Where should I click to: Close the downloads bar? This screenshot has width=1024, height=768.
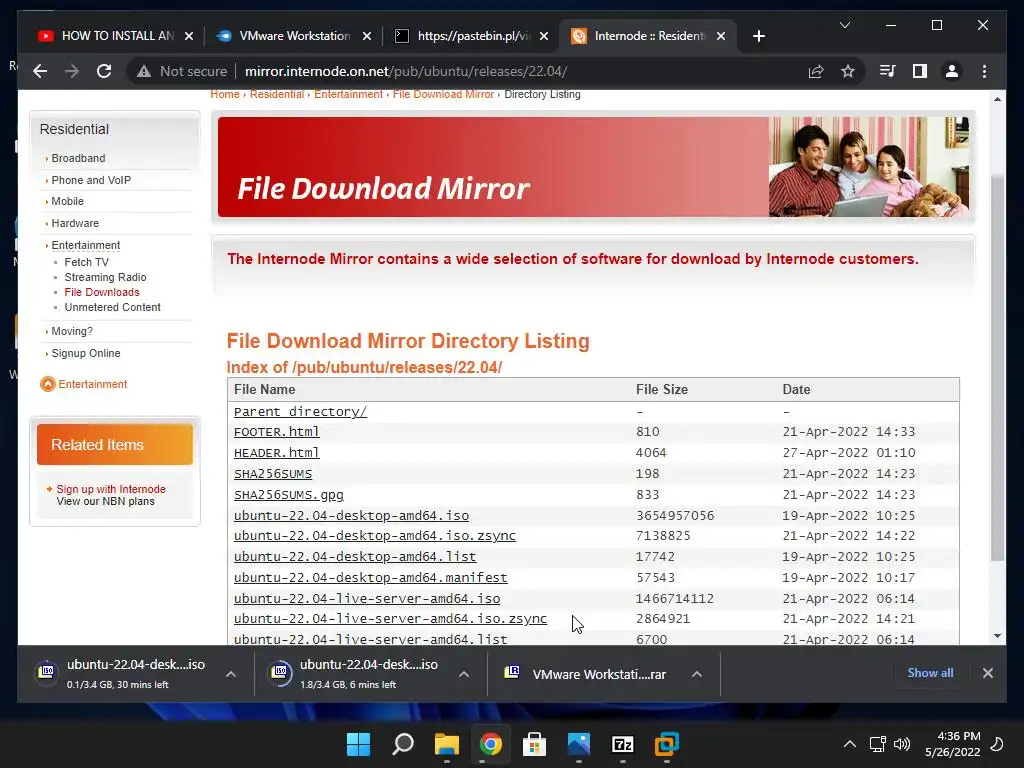coord(987,673)
